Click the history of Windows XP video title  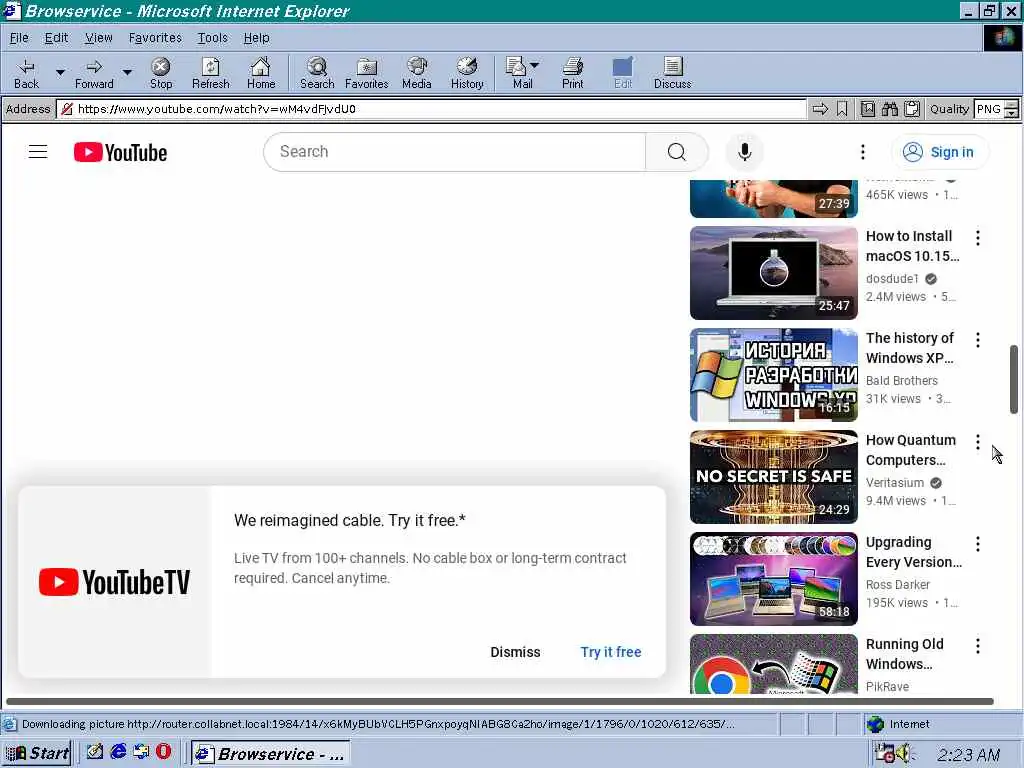pos(910,348)
